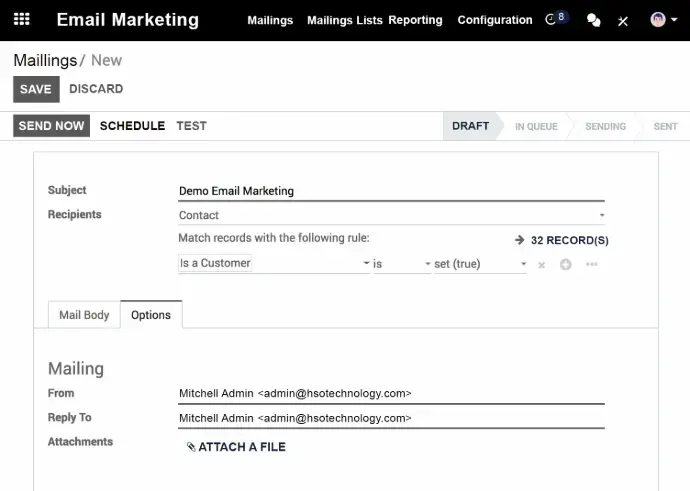Open the activities clock icon with badge
Viewport: 690px width, 491px height.
pos(555,19)
